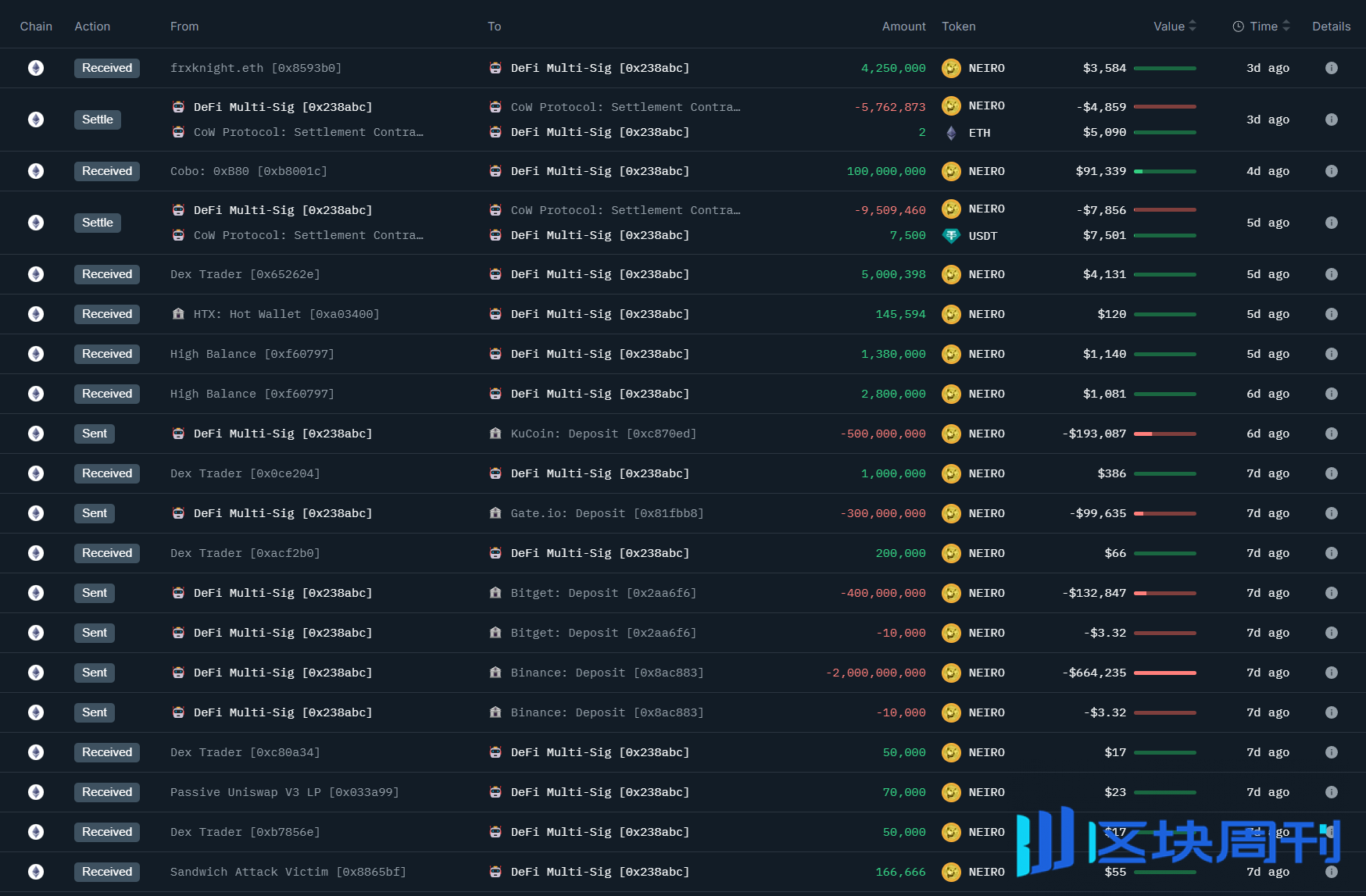Click Ethereum chain icon in frxknight.eth row

coord(36,68)
